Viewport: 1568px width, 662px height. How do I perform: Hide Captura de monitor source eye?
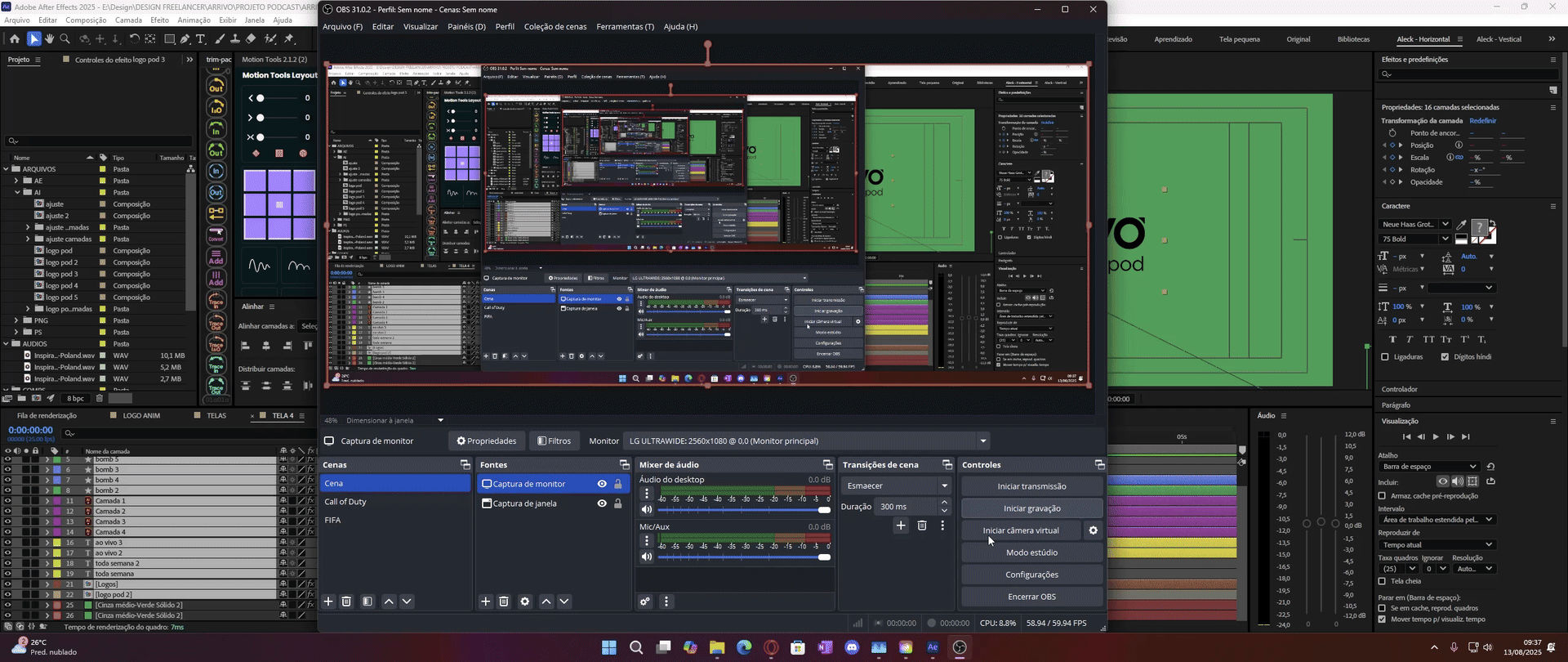(x=602, y=484)
